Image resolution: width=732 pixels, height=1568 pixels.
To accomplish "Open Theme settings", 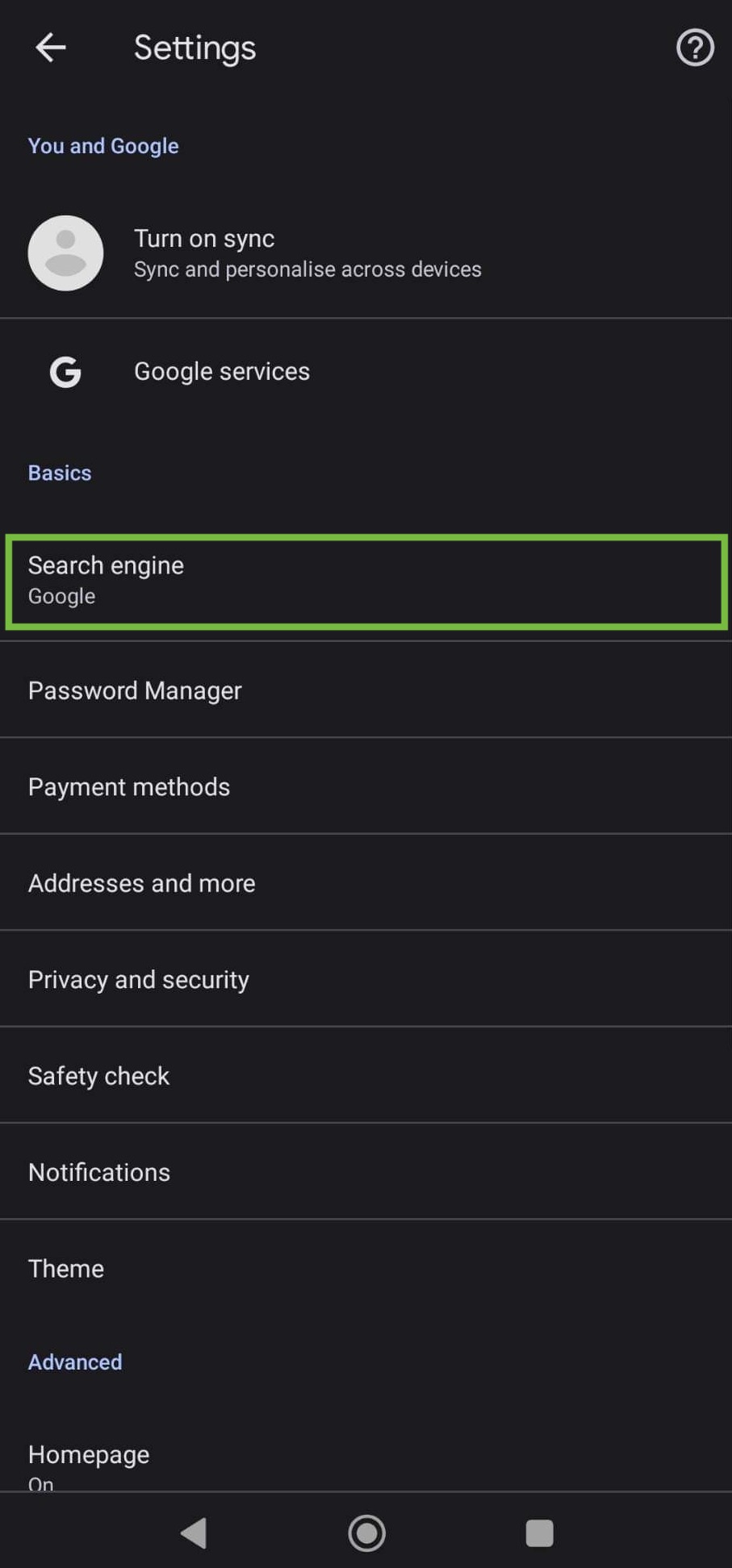I will click(66, 1268).
